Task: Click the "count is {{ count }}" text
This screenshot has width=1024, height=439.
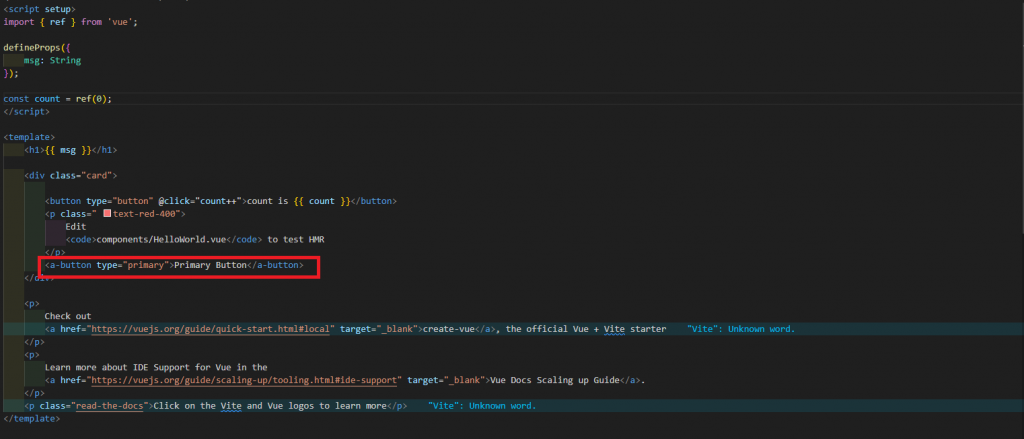Action: (x=299, y=201)
